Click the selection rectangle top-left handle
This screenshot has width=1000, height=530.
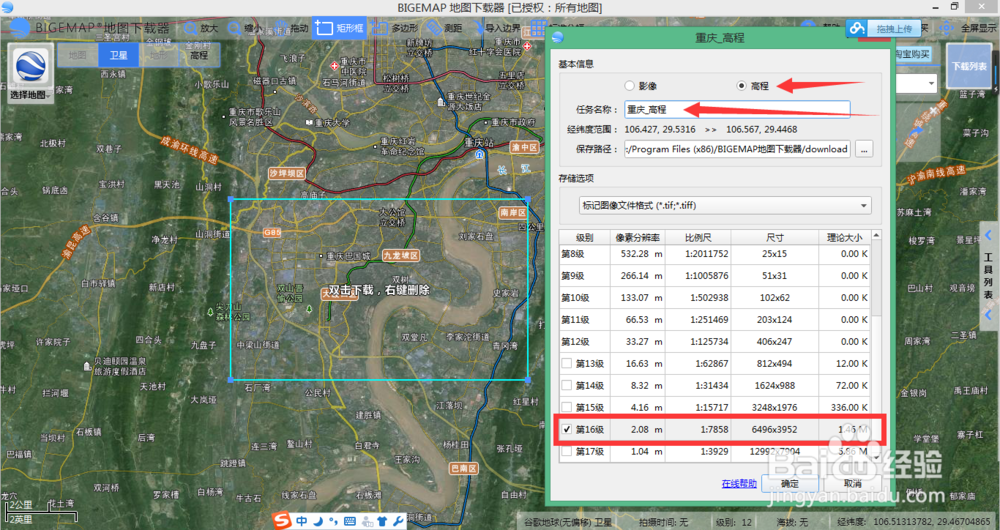[231, 199]
